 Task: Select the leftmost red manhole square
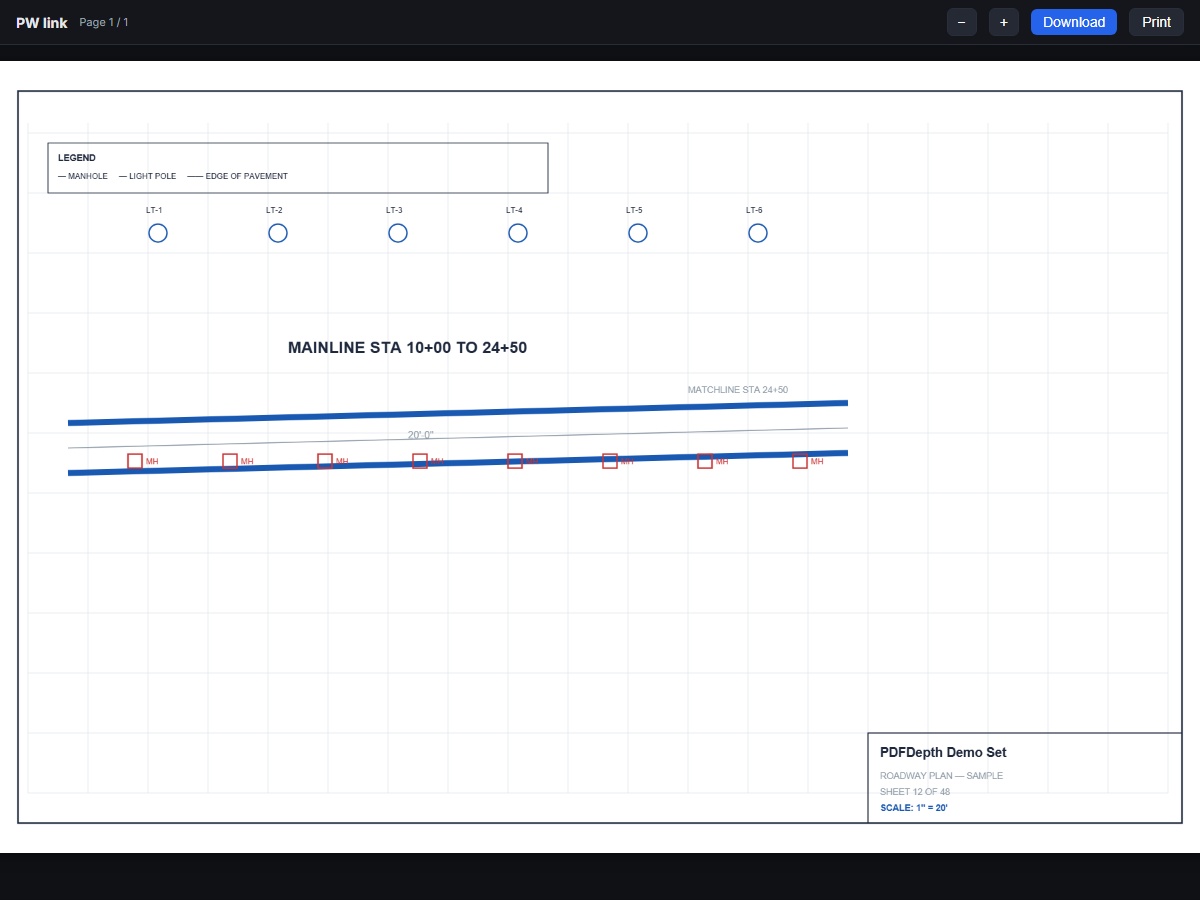[x=135, y=461]
